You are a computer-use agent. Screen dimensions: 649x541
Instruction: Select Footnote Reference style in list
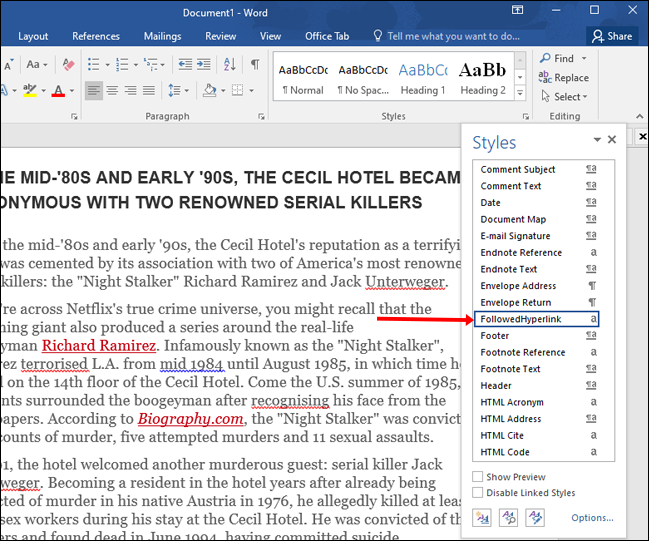pos(536,352)
